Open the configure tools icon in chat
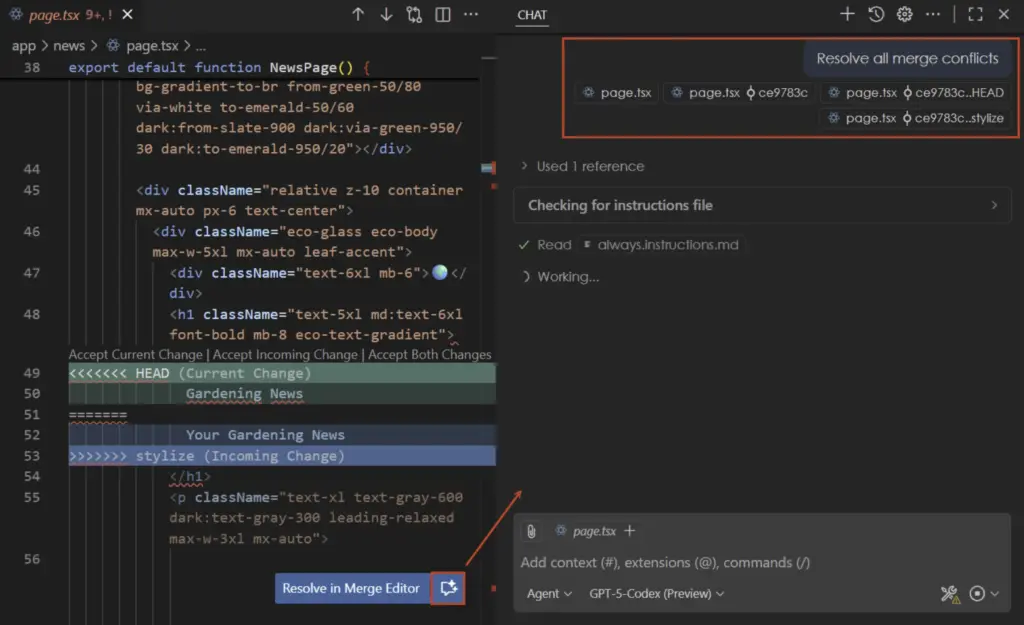 click(949, 594)
